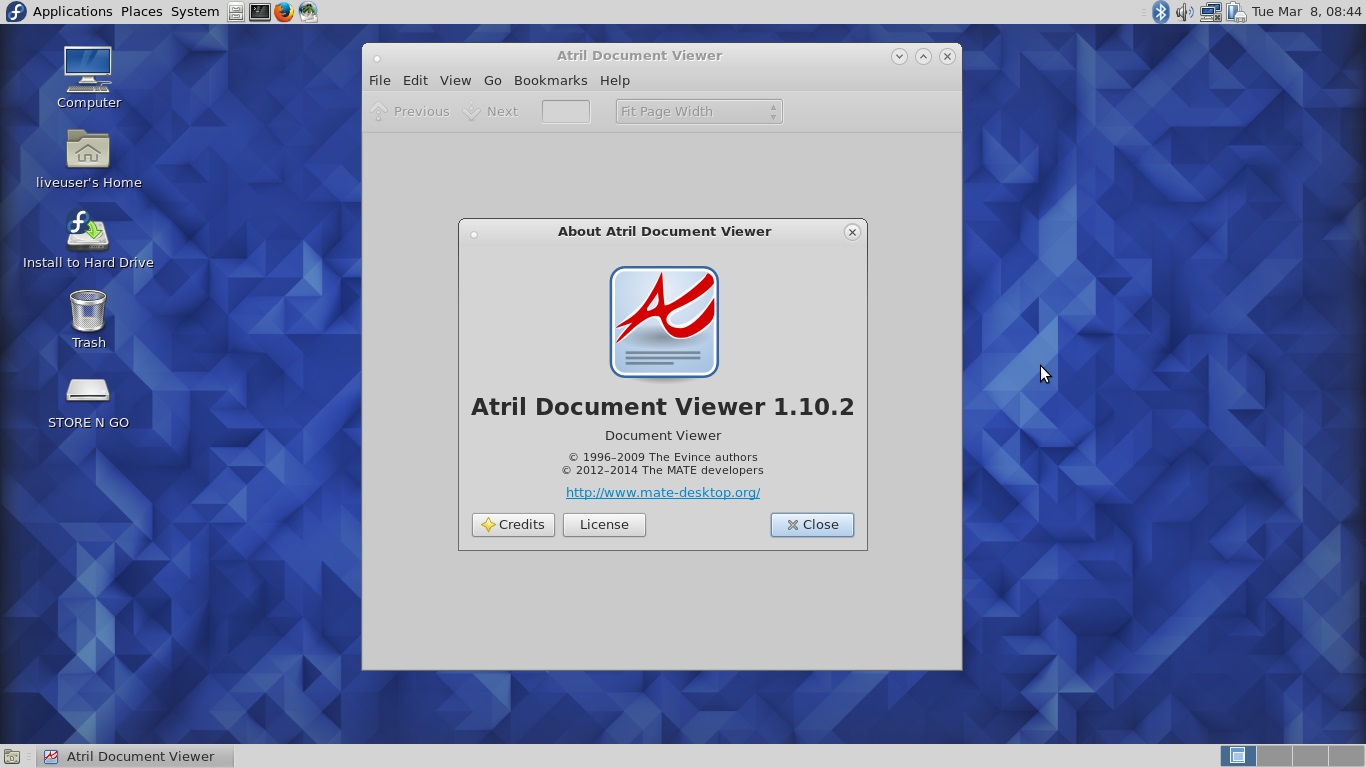Viewport: 1366px width, 768px height.
Task: Open the Bookmarks menu in Atril
Action: click(550, 80)
